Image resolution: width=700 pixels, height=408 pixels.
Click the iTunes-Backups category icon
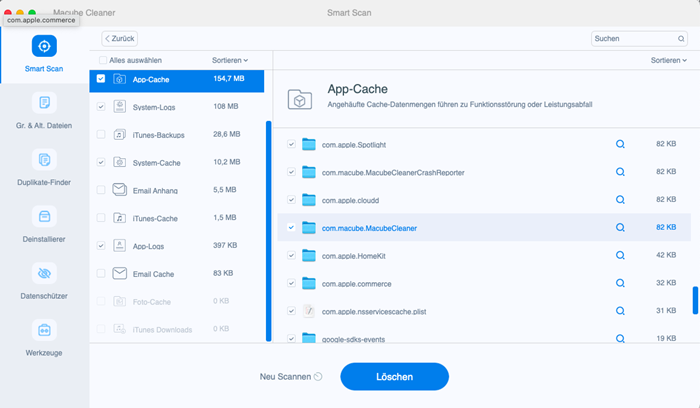click(x=119, y=134)
